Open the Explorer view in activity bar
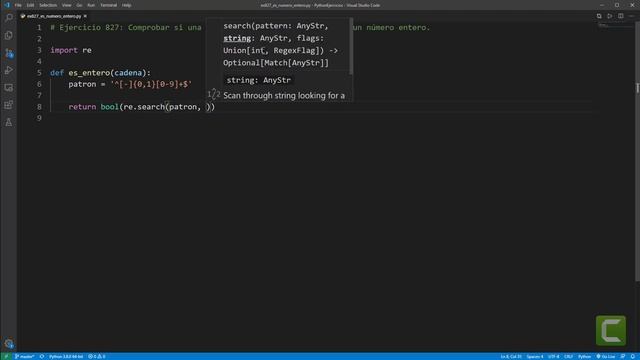640x360 pixels. pyautogui.click(x=9, y=36)
